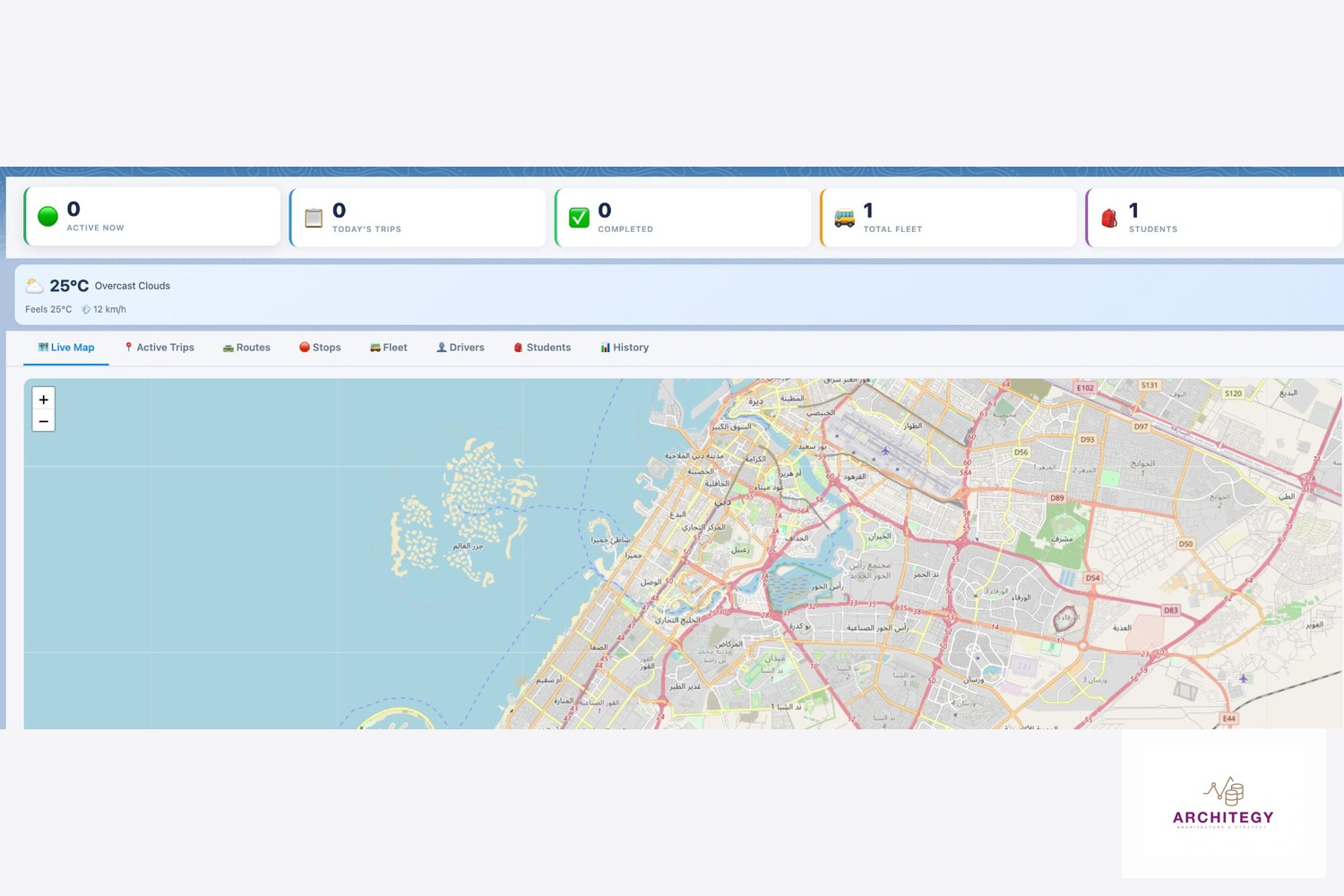Screen dimensions: 1344x896
Task: Click the green checkmark Completed icon
Action: point(580,217)
